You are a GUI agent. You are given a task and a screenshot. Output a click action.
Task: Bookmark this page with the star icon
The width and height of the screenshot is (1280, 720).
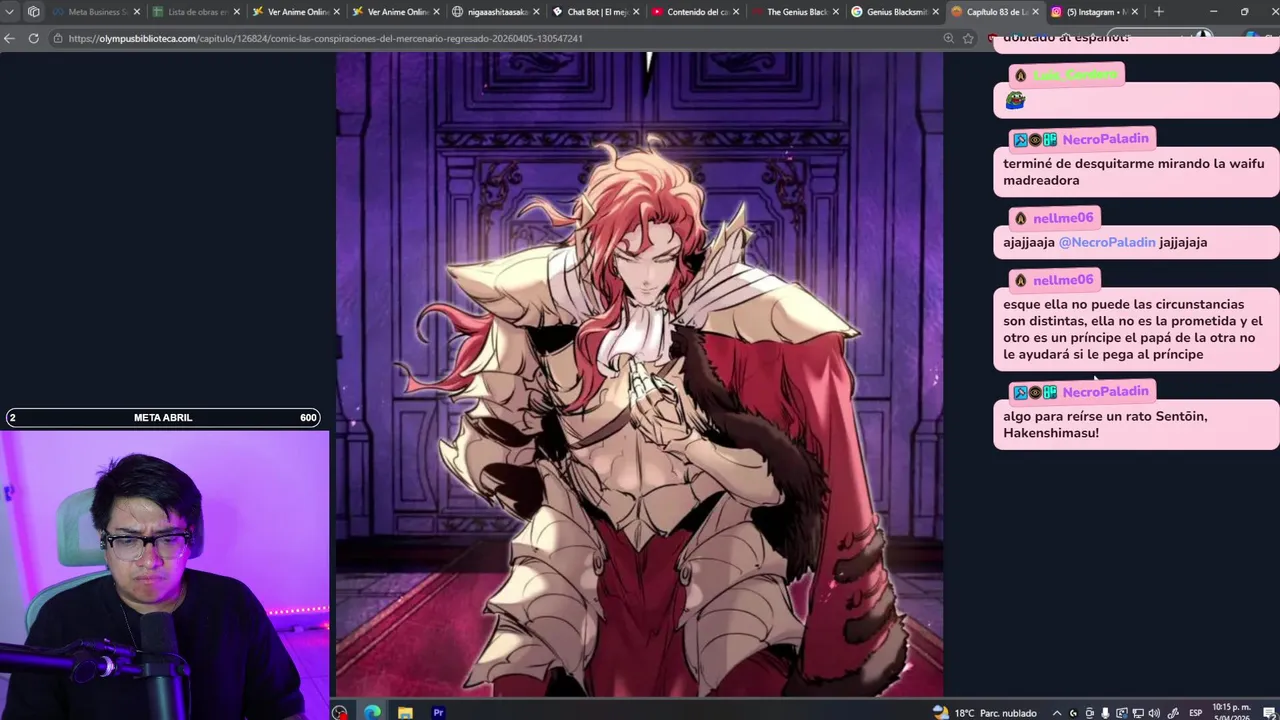tap(968, 38)
